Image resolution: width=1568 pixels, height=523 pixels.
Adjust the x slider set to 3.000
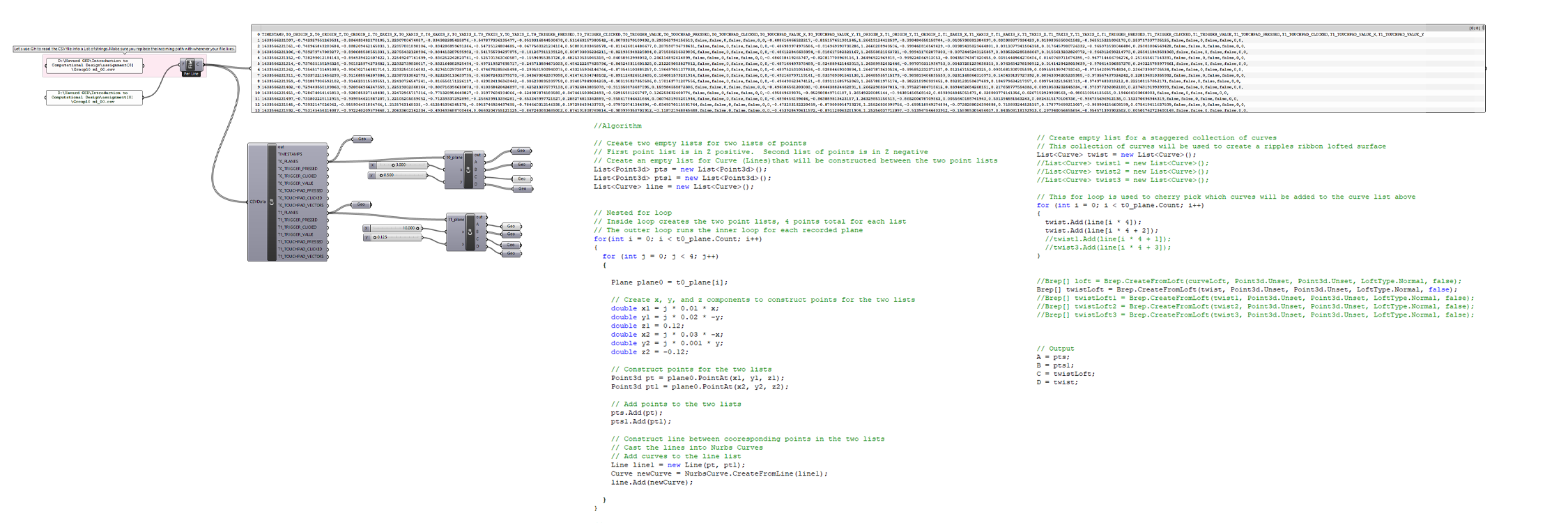click(x=399, y=165)
